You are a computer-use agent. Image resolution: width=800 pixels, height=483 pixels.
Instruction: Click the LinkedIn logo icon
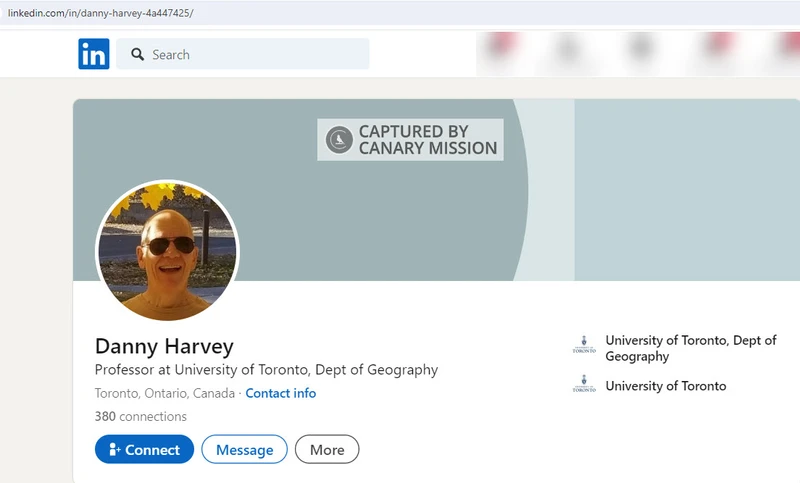coord(93,54)
